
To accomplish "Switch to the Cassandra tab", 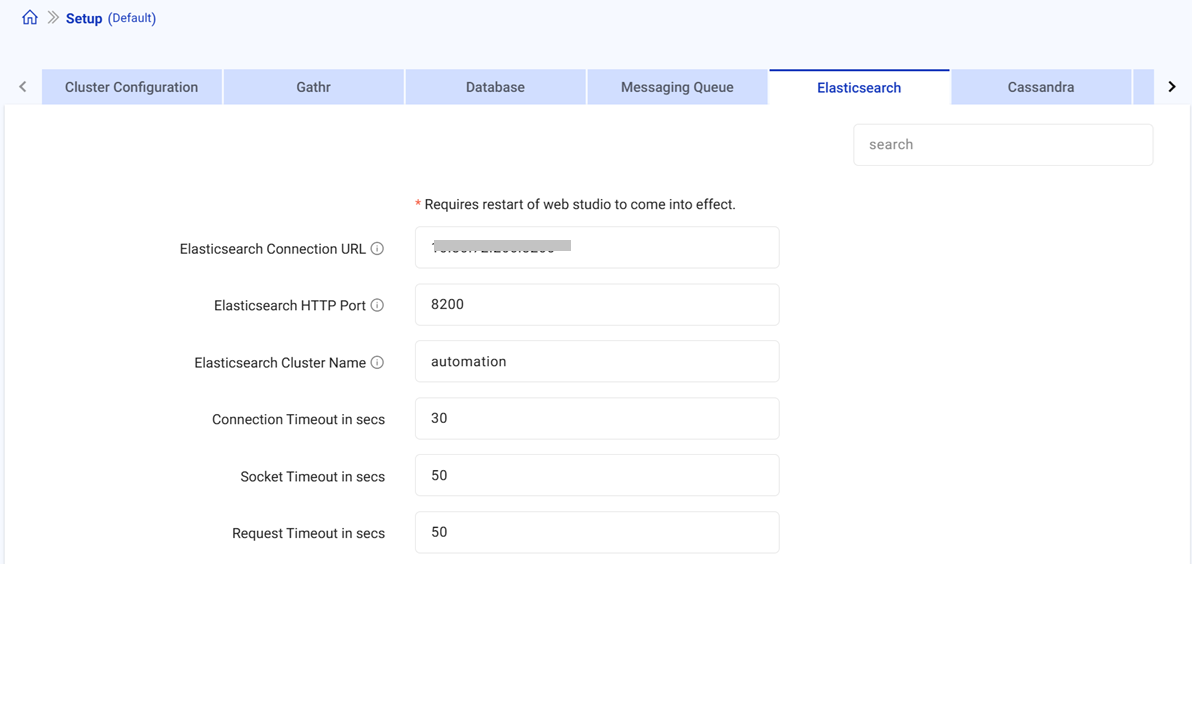I will (1041, 87).
